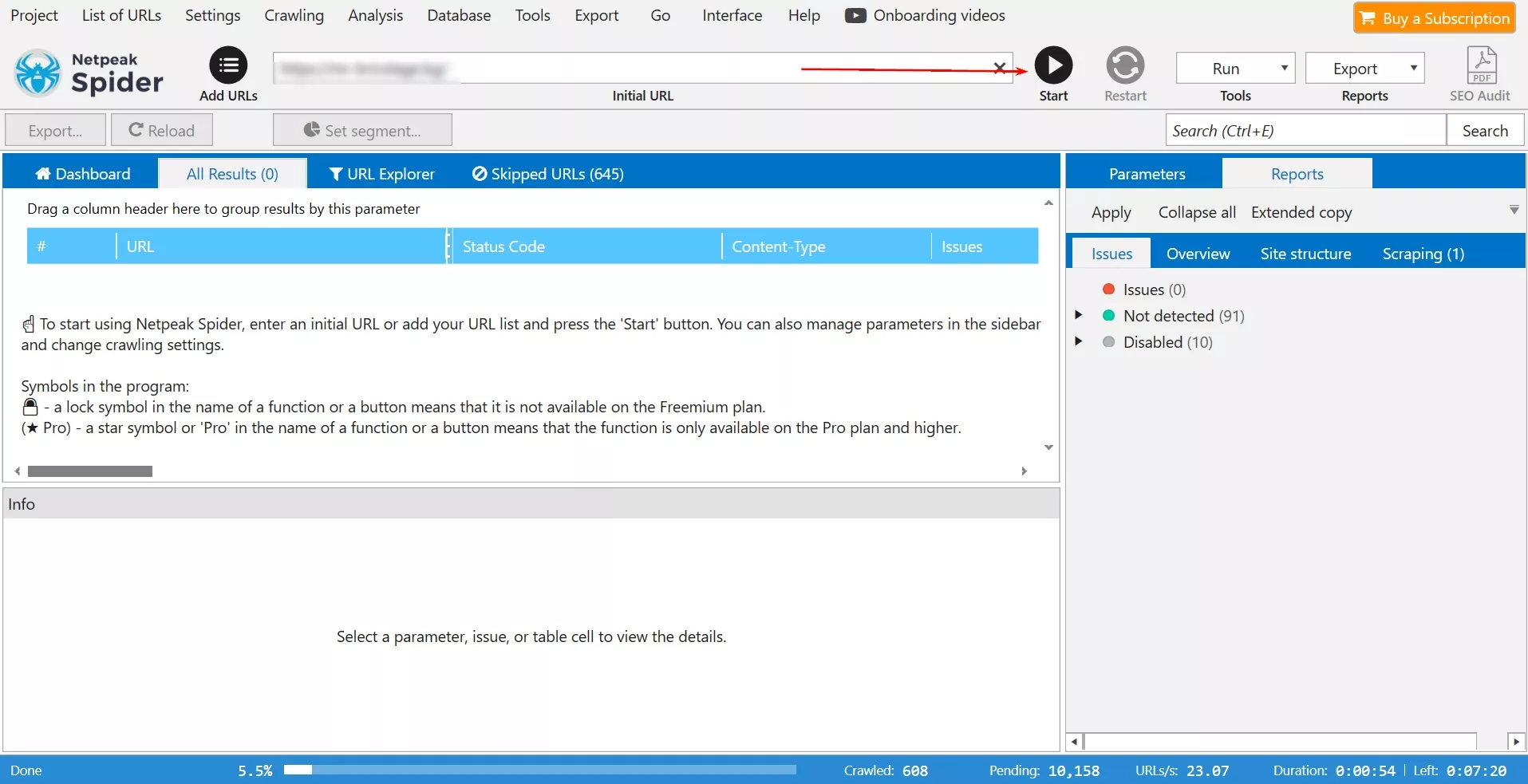1528x784 pixels.
Task: Click the Start crawling play icon
Action: pos(1053,65)
